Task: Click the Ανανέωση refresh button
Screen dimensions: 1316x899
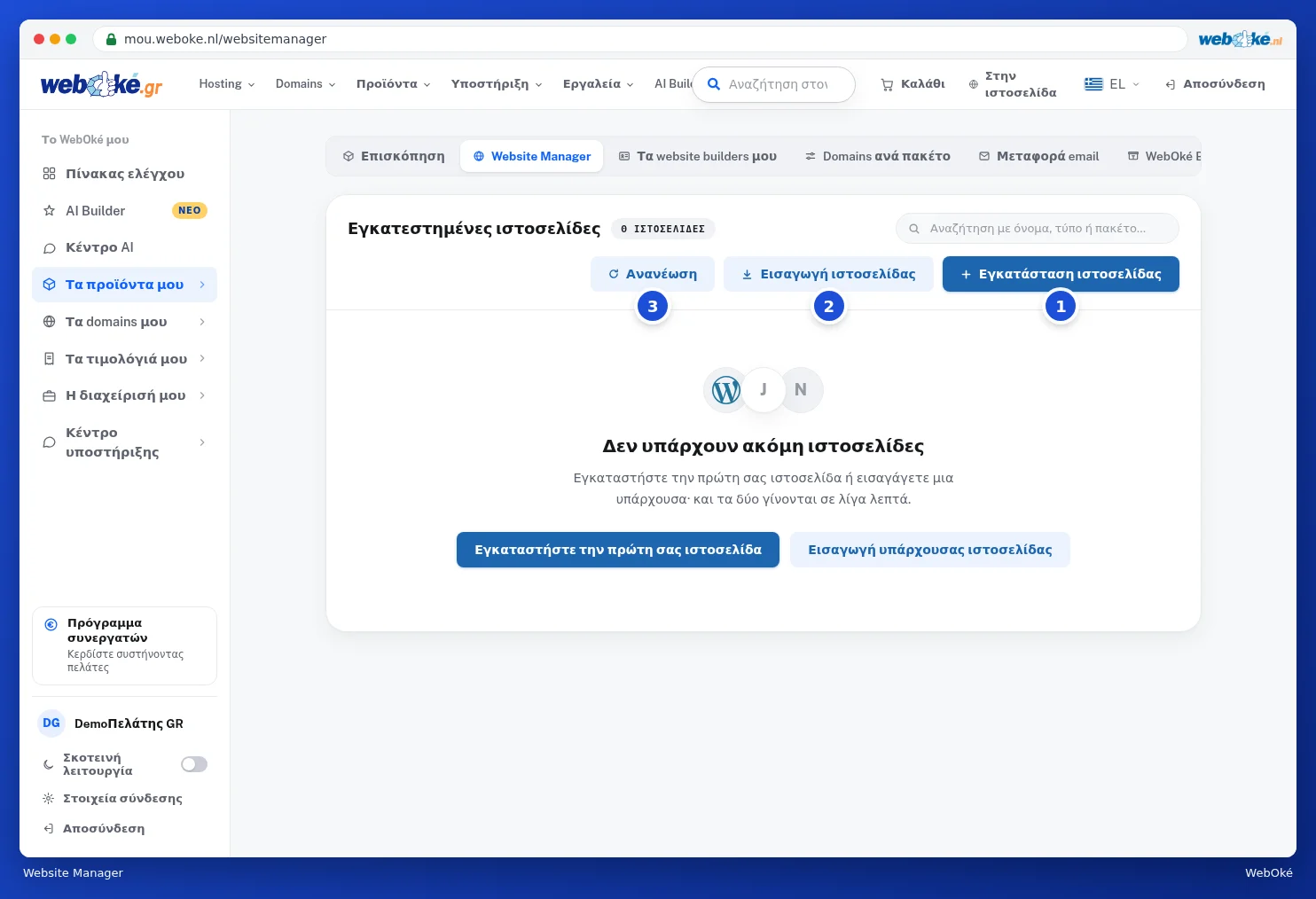Action: pyautogui.click(x=653, y=274)
